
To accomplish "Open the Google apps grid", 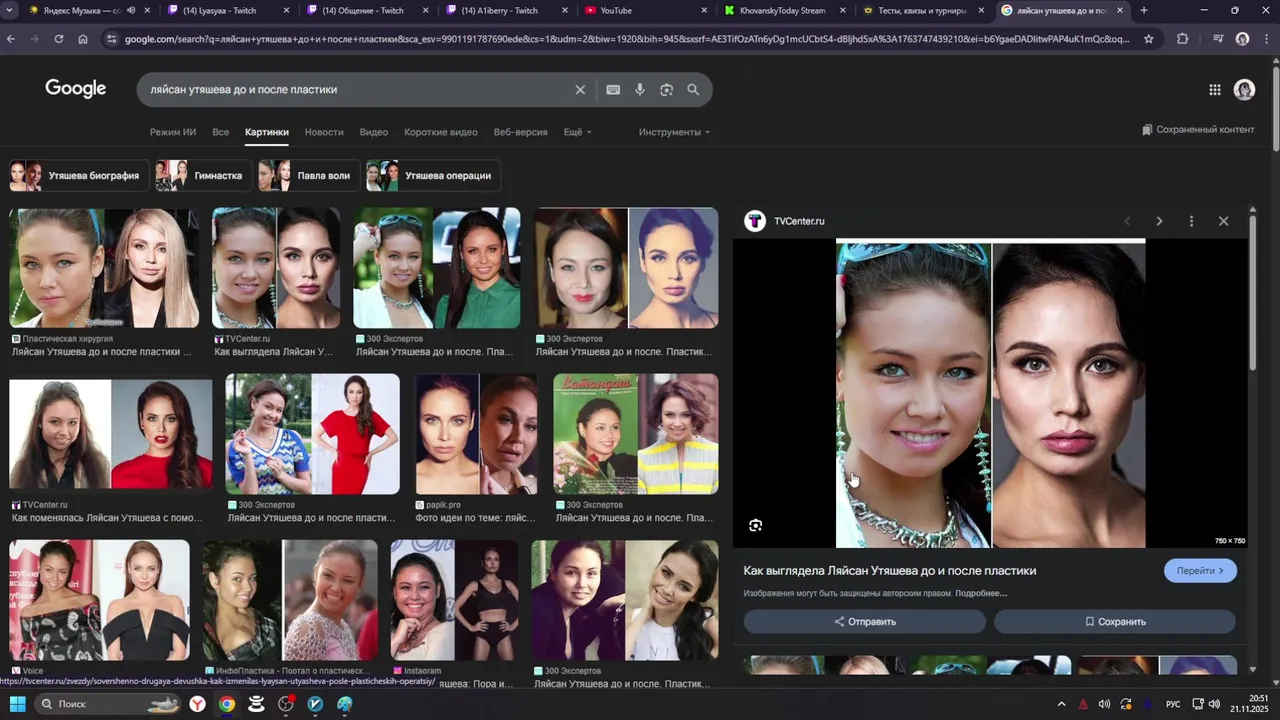I will tap(1215, 90).
